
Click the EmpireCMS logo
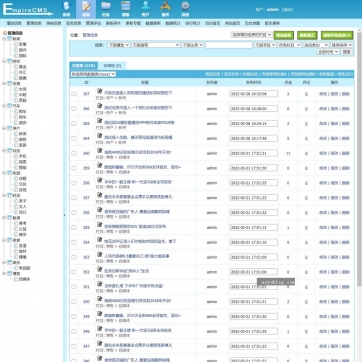coord(28,9)
